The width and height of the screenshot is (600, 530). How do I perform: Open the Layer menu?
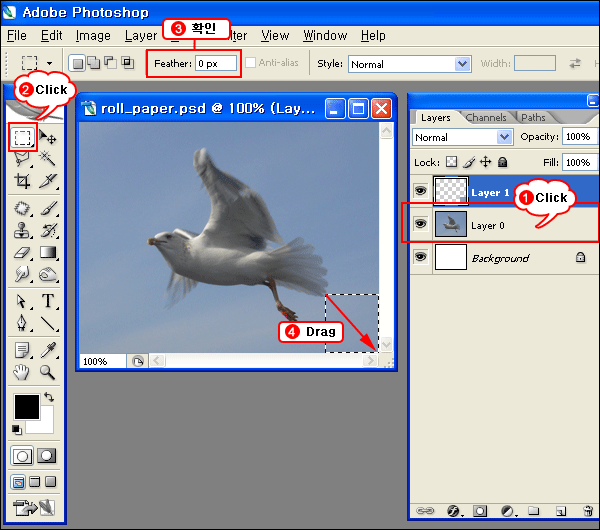pyautogui.click(x=141, y=36)
